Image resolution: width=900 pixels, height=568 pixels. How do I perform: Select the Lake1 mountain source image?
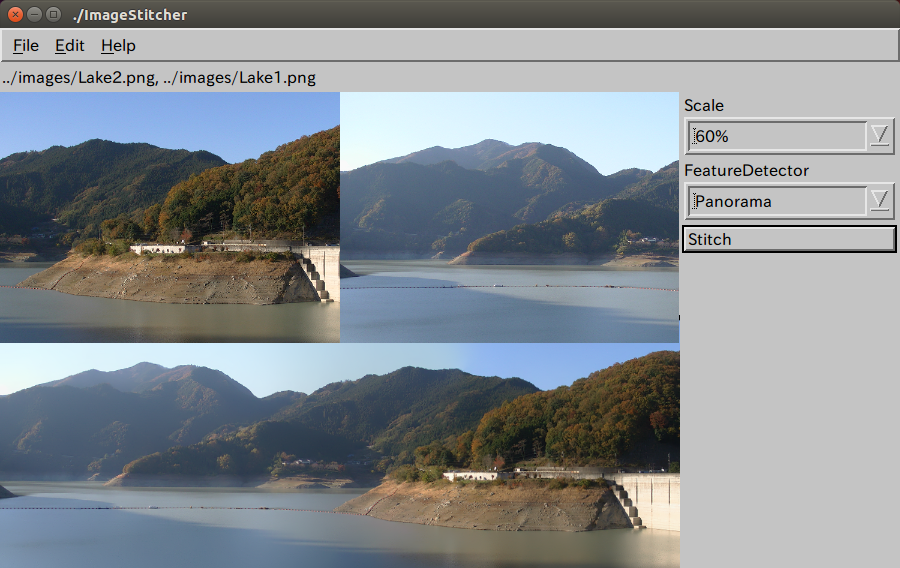510,217
